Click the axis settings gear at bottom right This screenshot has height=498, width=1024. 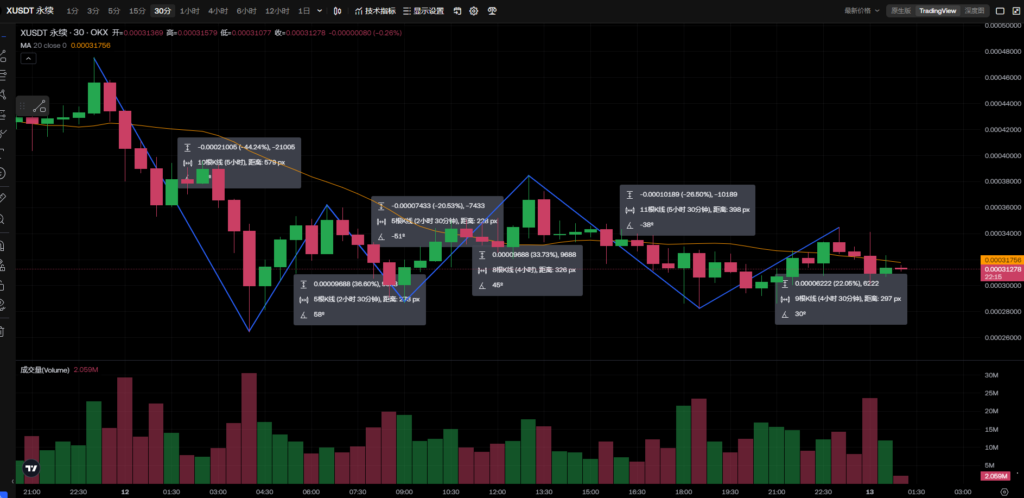1003,492
